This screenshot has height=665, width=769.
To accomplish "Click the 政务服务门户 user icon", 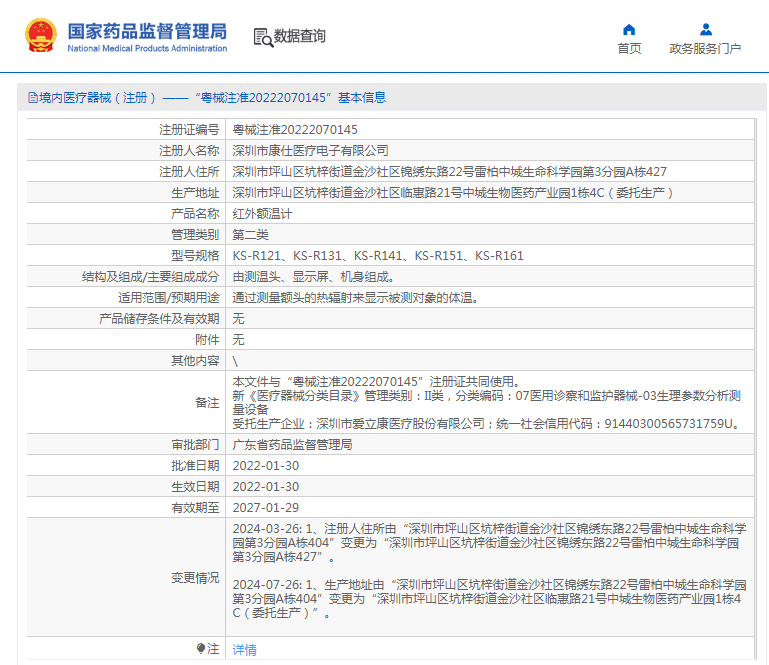I will pos(706,29).
